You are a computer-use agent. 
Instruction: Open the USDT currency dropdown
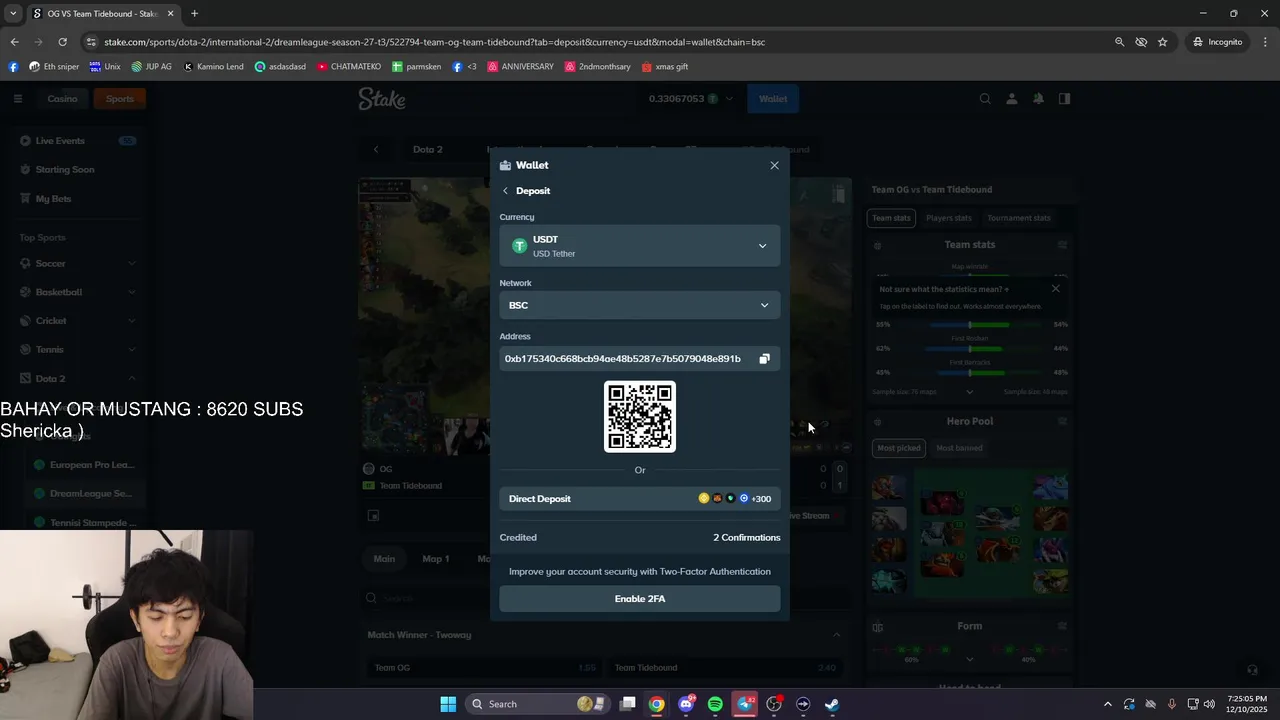tap(640, 246)
